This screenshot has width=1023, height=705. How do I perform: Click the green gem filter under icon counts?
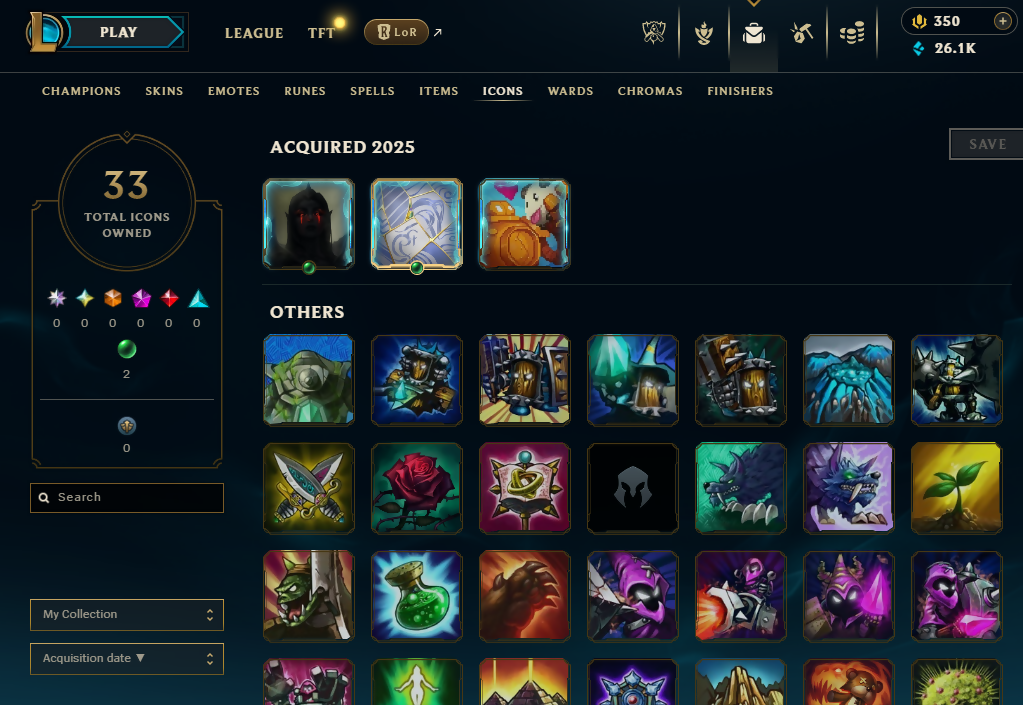pyautogui.click(x=127, y=350)
